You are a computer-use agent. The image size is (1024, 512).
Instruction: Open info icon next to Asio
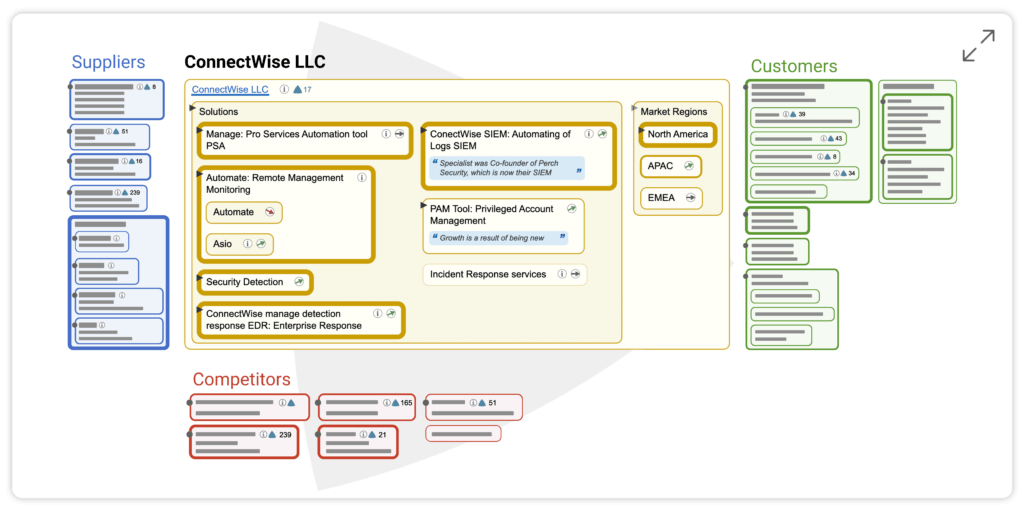coord(248,244)
